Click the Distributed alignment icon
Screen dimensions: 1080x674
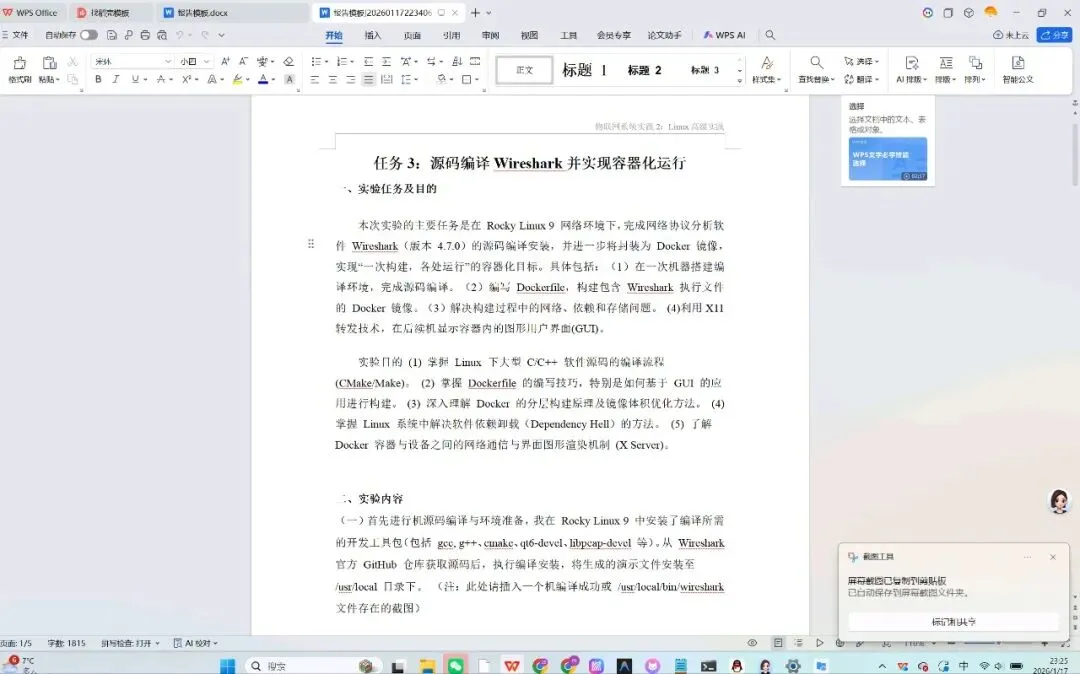(x=386, y=79)
